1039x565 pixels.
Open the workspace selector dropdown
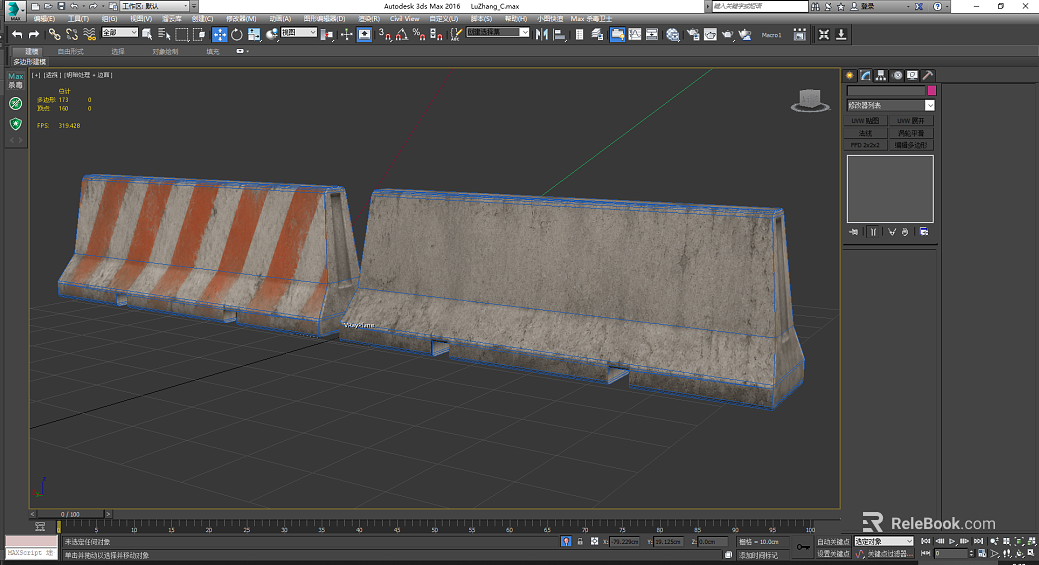[x=156, y=6]
